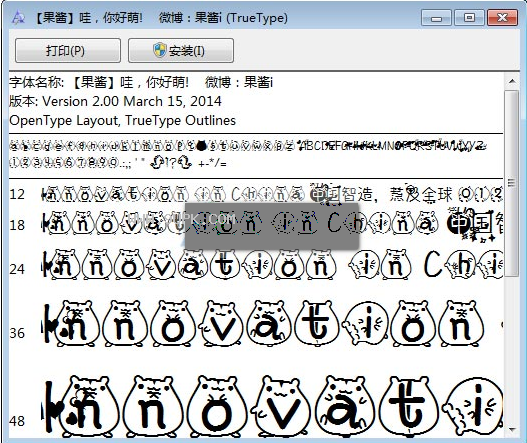The image size is (527, 443).
Task: Click the letter 'C' in the 24-size row
Action: pyautogui.click(x=433, y=265)
